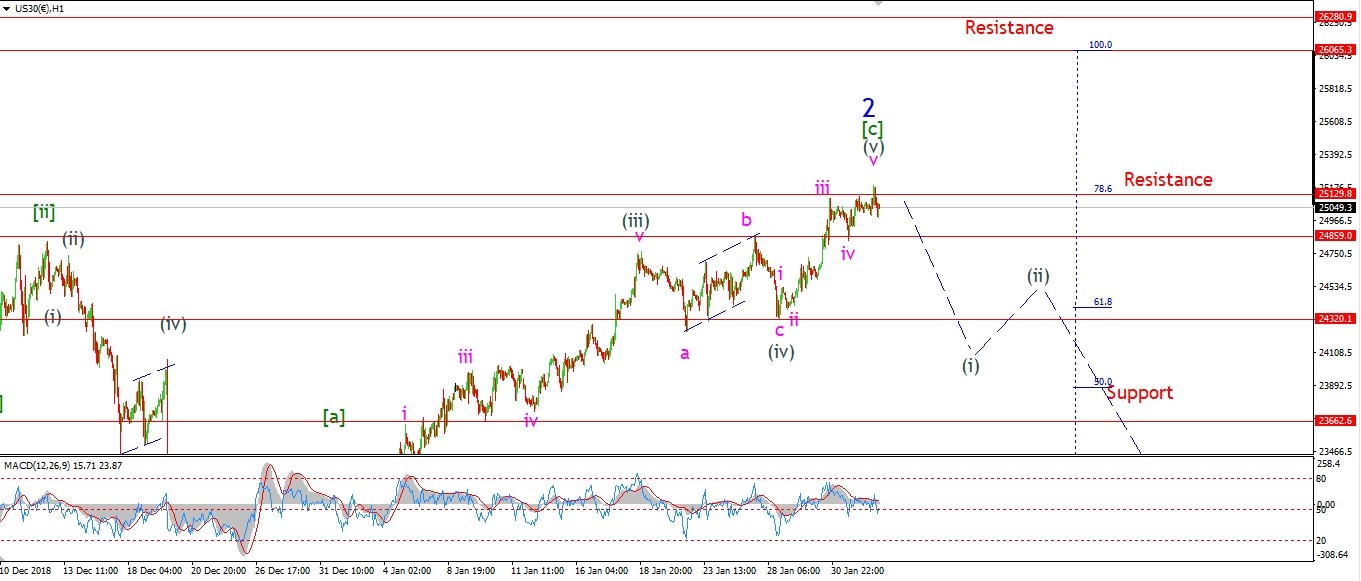The image size is (1361, 581).
Task: Click the MACD(12,26,9) indicator label
Action: tap(62, 466)
